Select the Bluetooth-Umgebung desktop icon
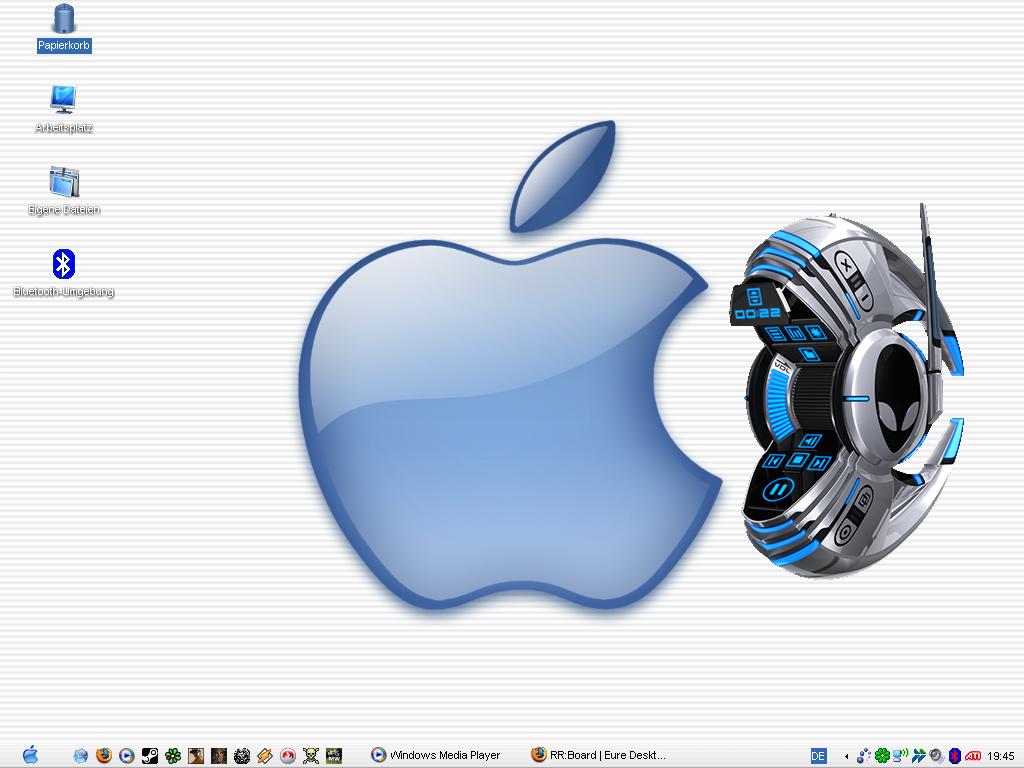Screen dimensions: 1024x768 pos(63,273)
